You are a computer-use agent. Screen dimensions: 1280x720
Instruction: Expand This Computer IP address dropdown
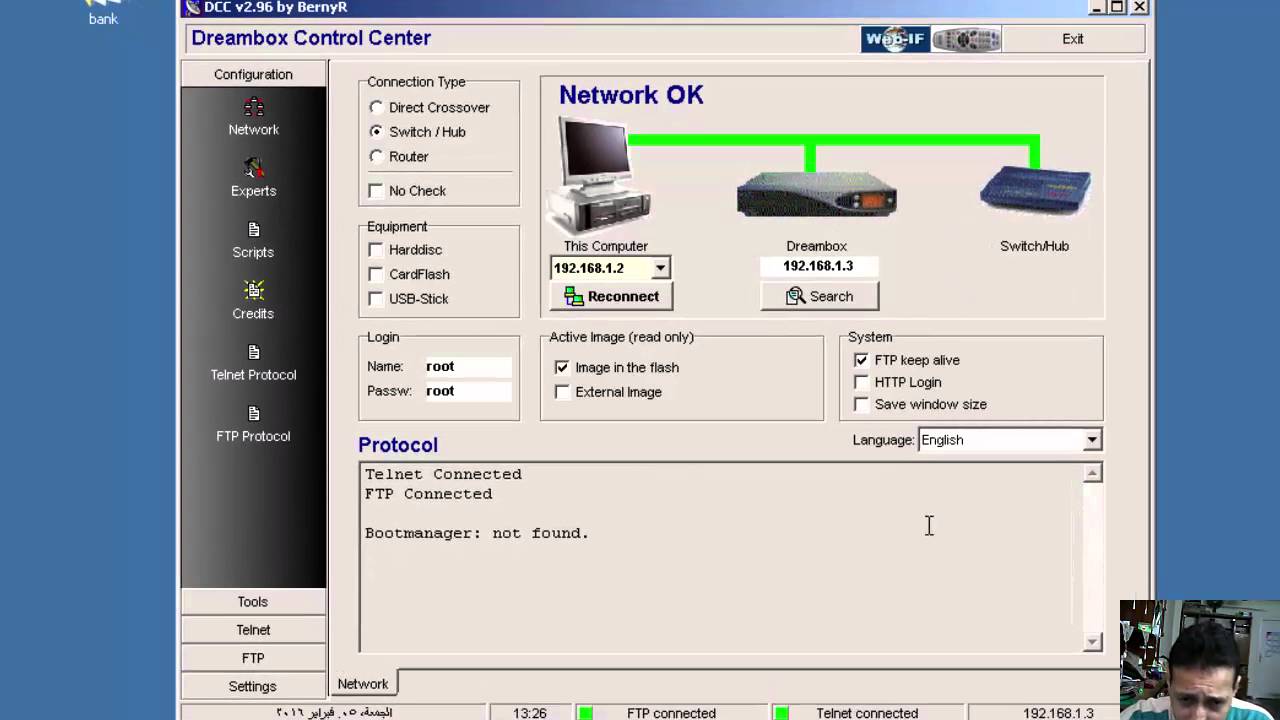(660, 268)
